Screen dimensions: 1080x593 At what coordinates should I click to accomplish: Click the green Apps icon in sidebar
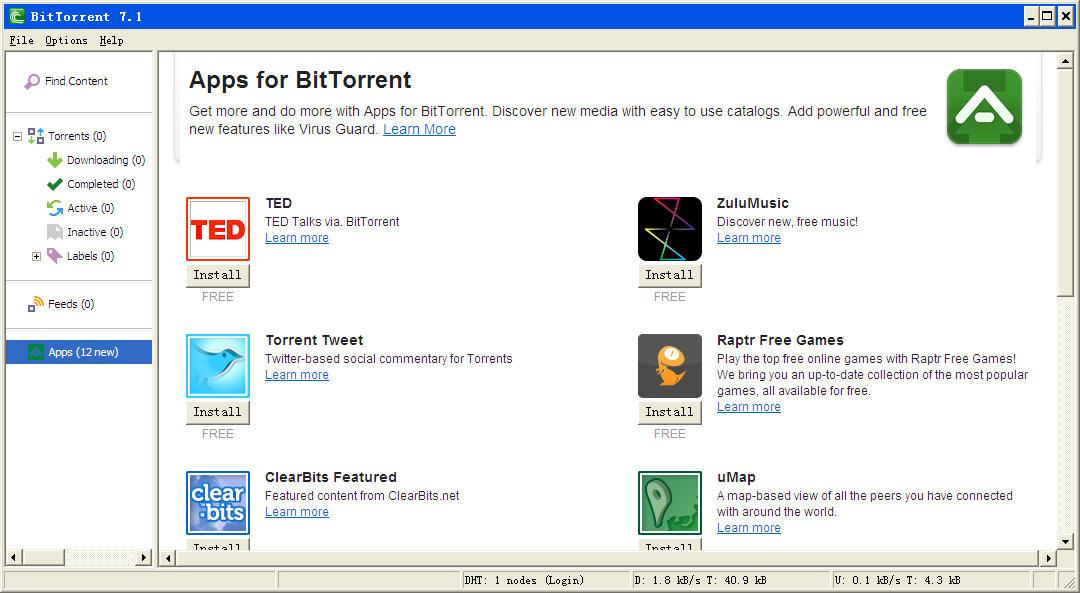click(x=36, y=352)
